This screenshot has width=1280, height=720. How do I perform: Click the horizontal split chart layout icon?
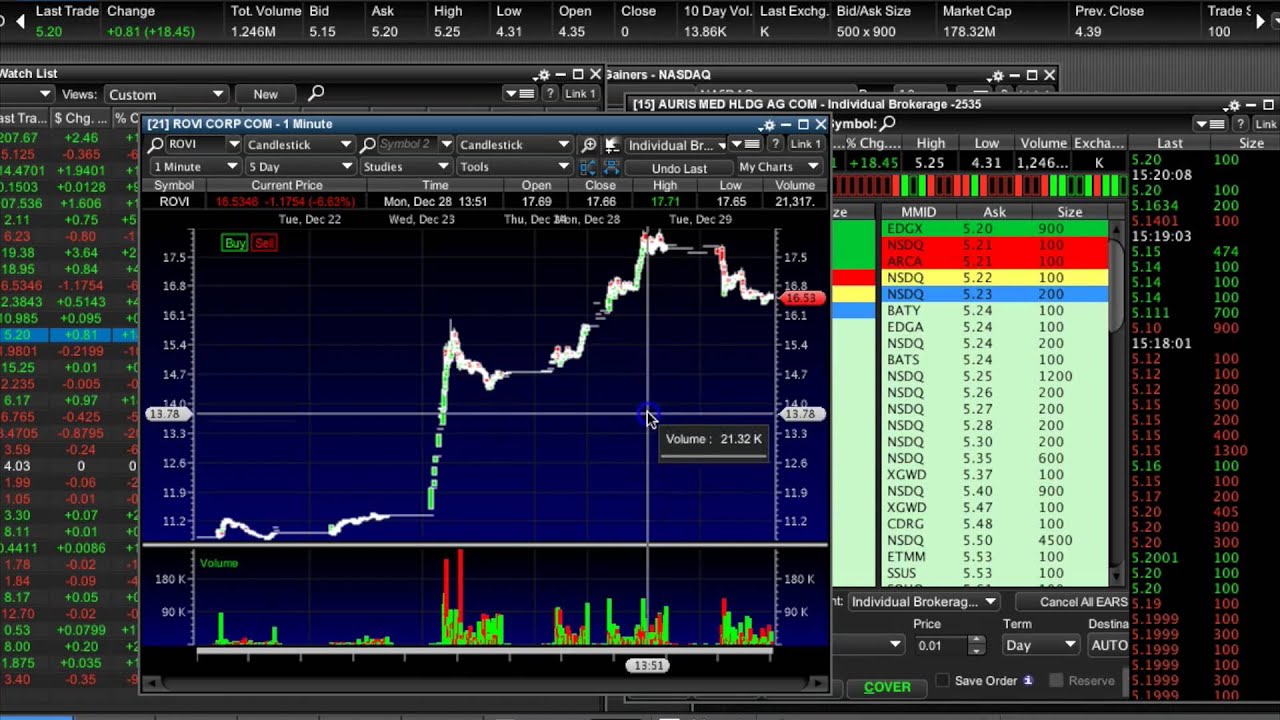(612, 167)
